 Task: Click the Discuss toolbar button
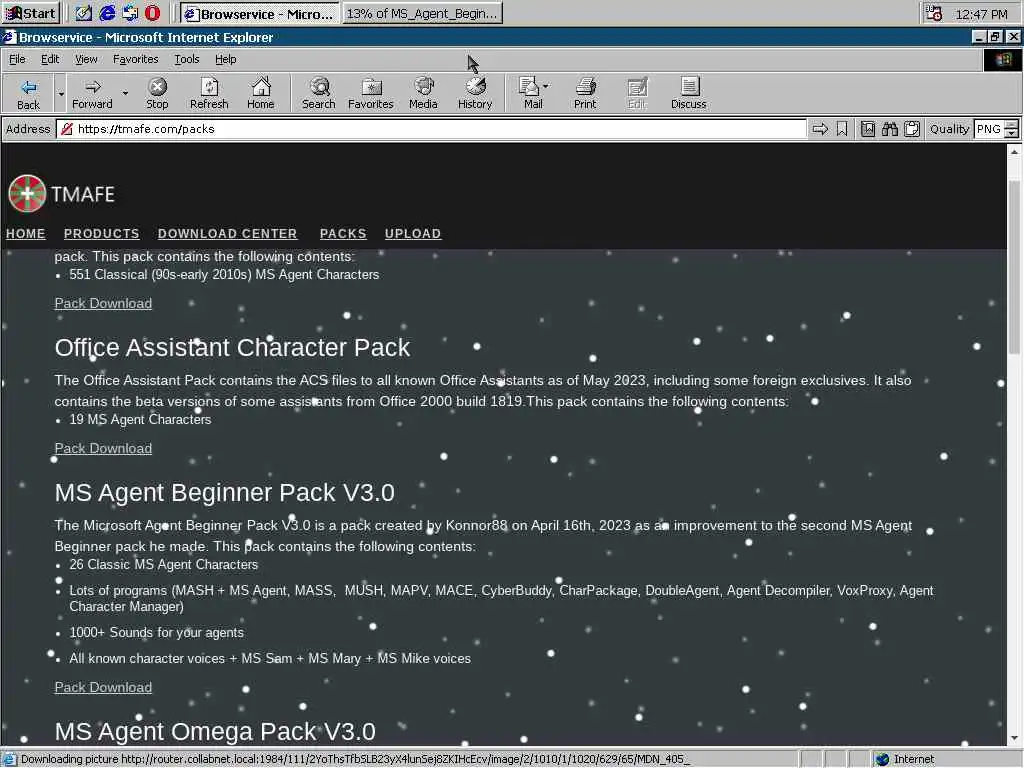point(688,94)
